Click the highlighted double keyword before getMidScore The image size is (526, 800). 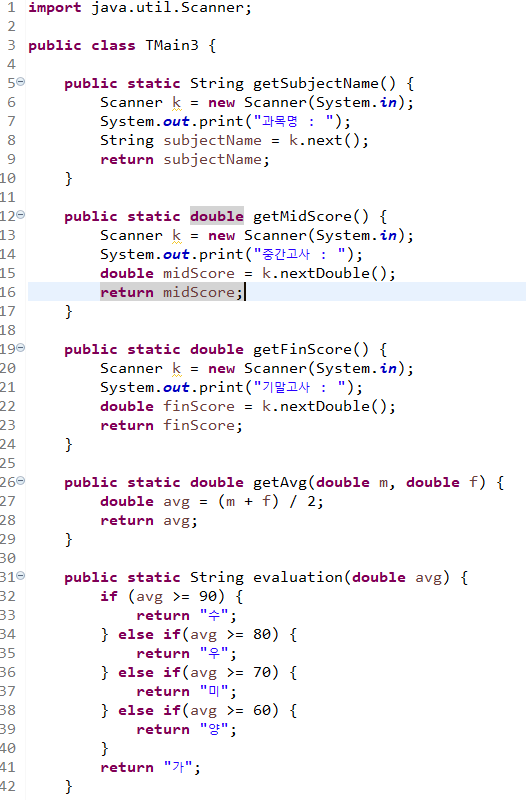217,216
